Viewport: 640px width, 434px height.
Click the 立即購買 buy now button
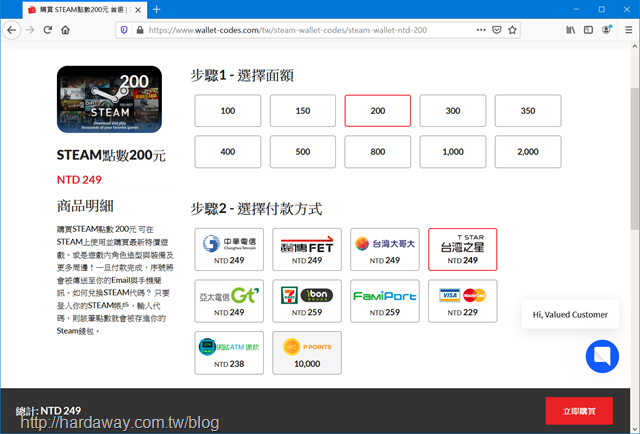[579, 411]
